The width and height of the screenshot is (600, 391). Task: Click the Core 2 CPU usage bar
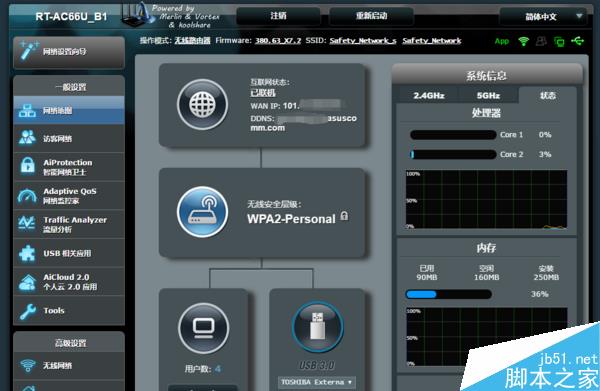click(x=453, y=154)
